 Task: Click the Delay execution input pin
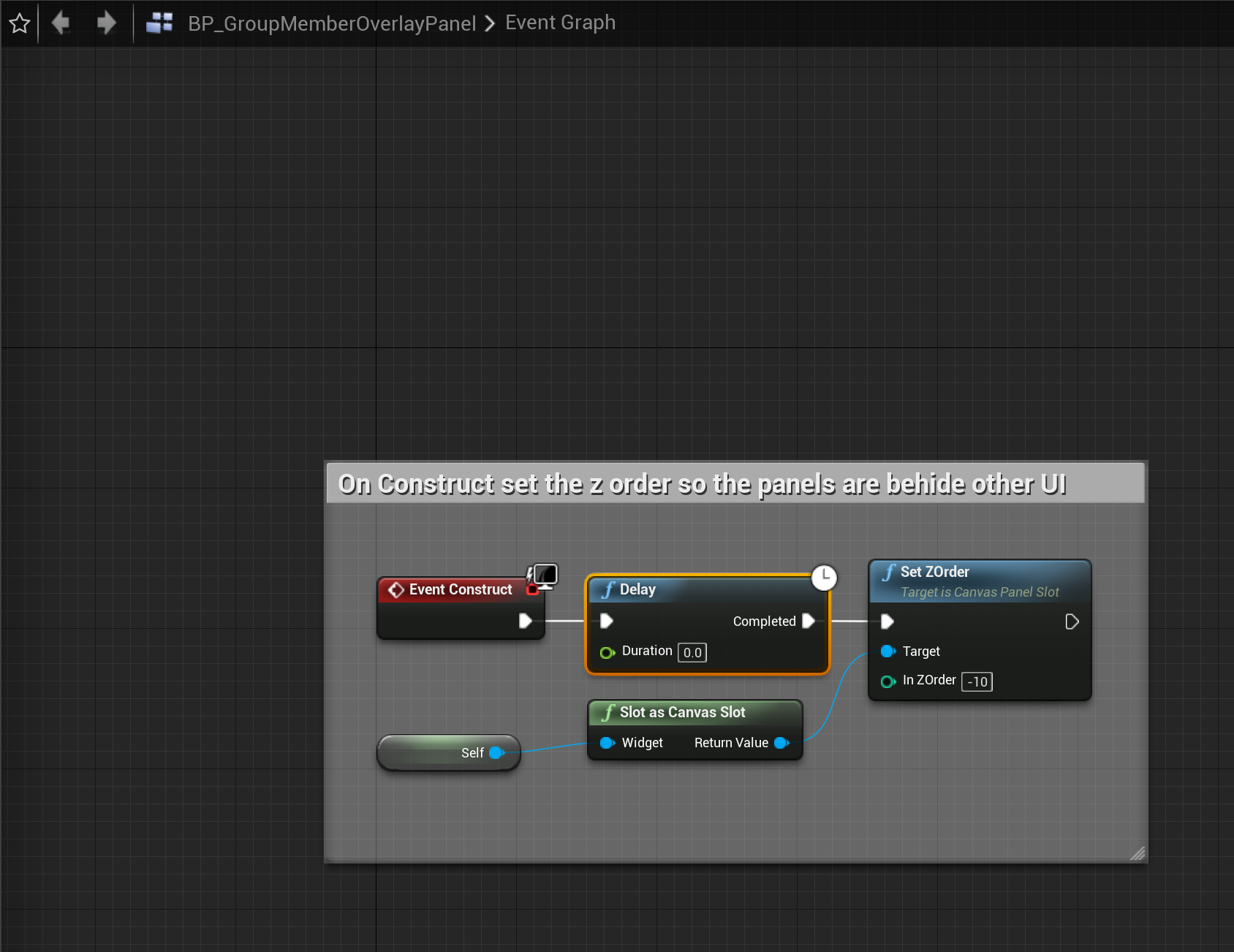tap(606, 621)
